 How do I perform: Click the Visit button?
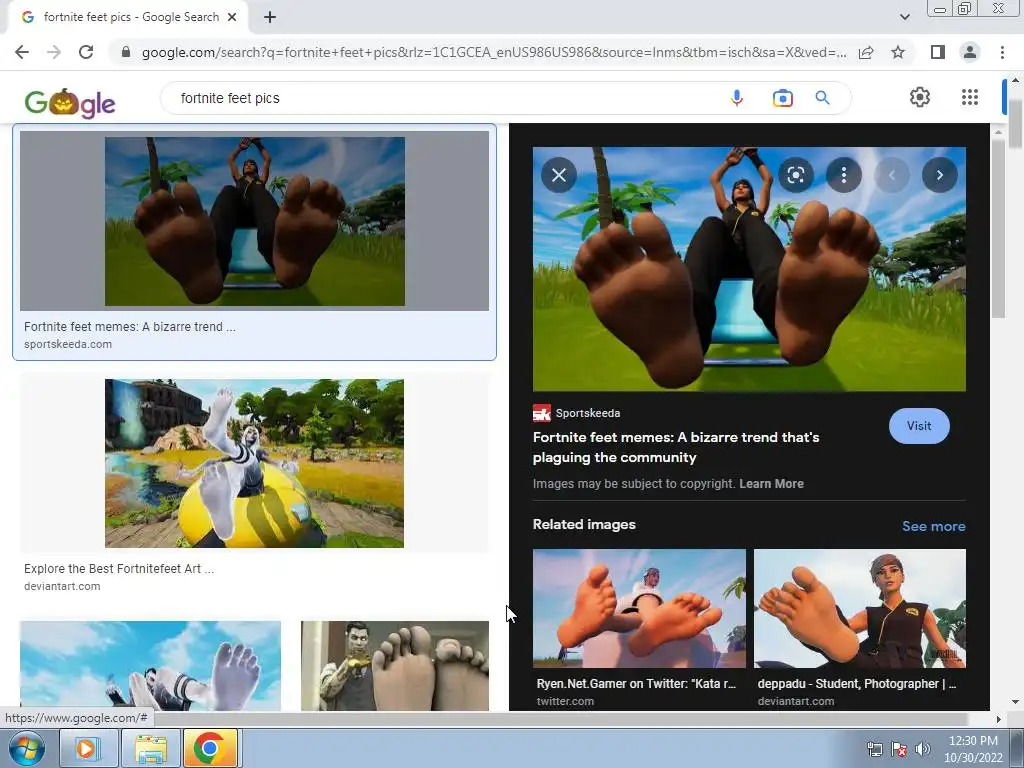point(919,426)
